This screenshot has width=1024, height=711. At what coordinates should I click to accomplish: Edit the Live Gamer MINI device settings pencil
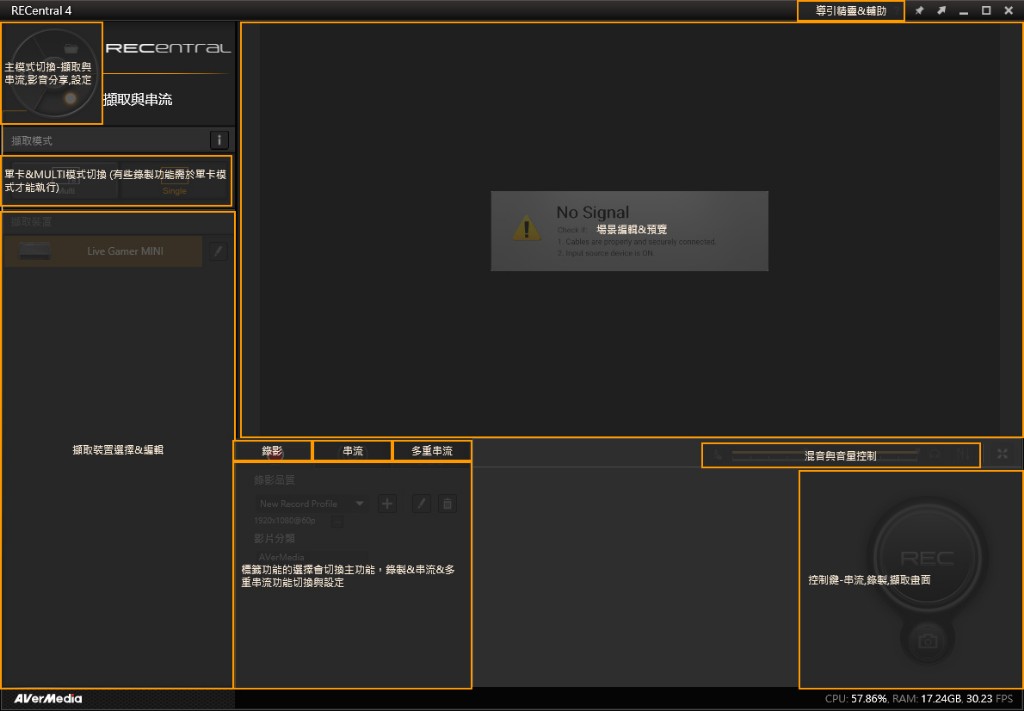click(x=219, y=251)
